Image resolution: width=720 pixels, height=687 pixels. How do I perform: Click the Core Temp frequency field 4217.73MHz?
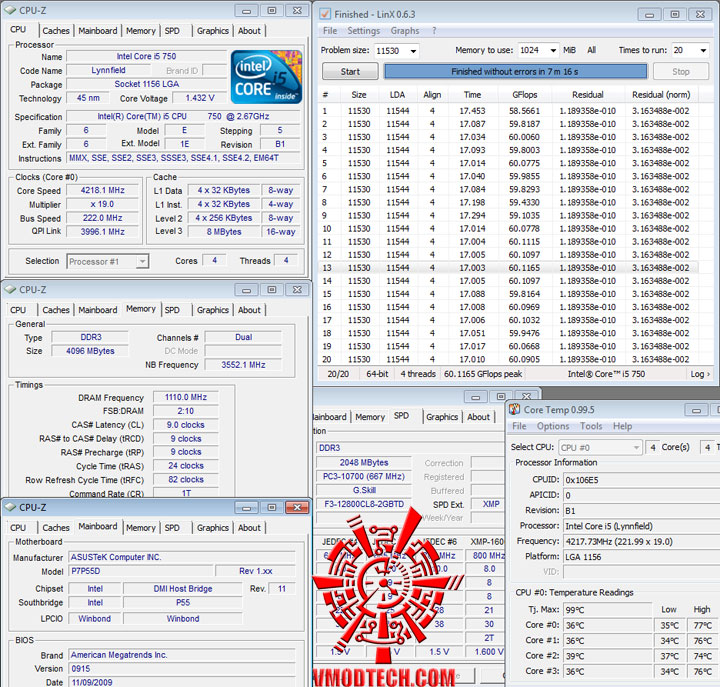tap(641, 541)
